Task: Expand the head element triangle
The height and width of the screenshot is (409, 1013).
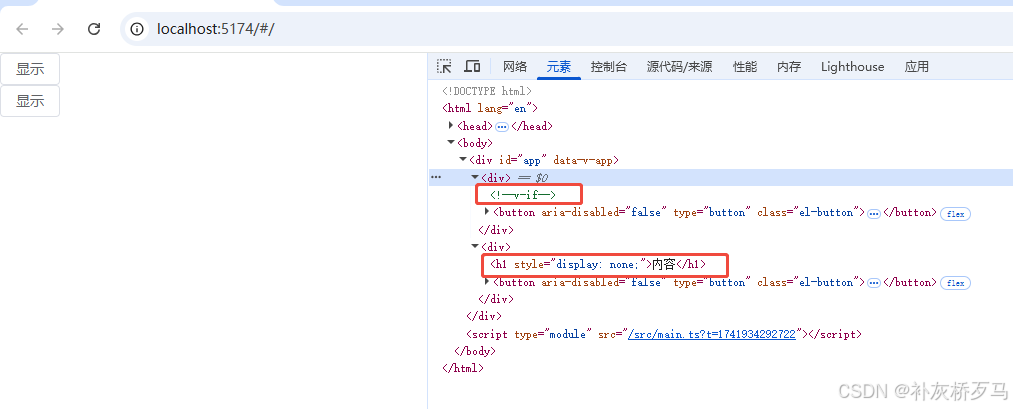Action: click(451, 125)
